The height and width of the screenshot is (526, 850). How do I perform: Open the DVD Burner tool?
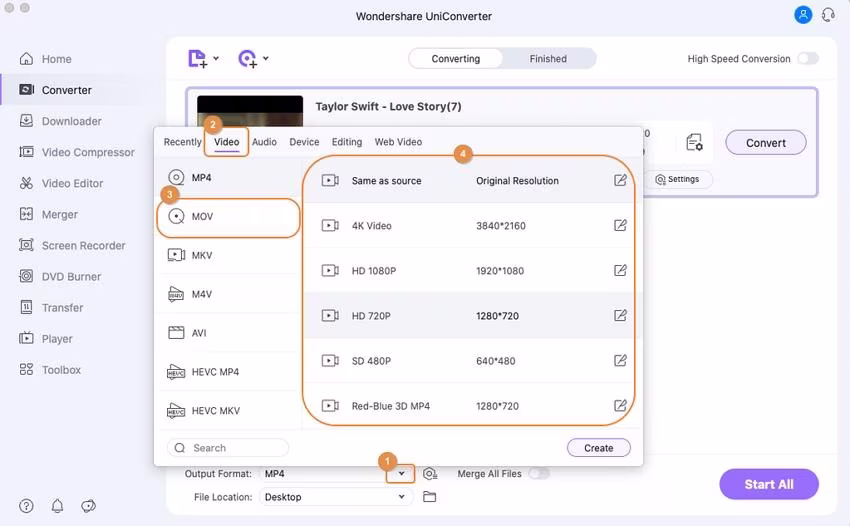[60, 277]
